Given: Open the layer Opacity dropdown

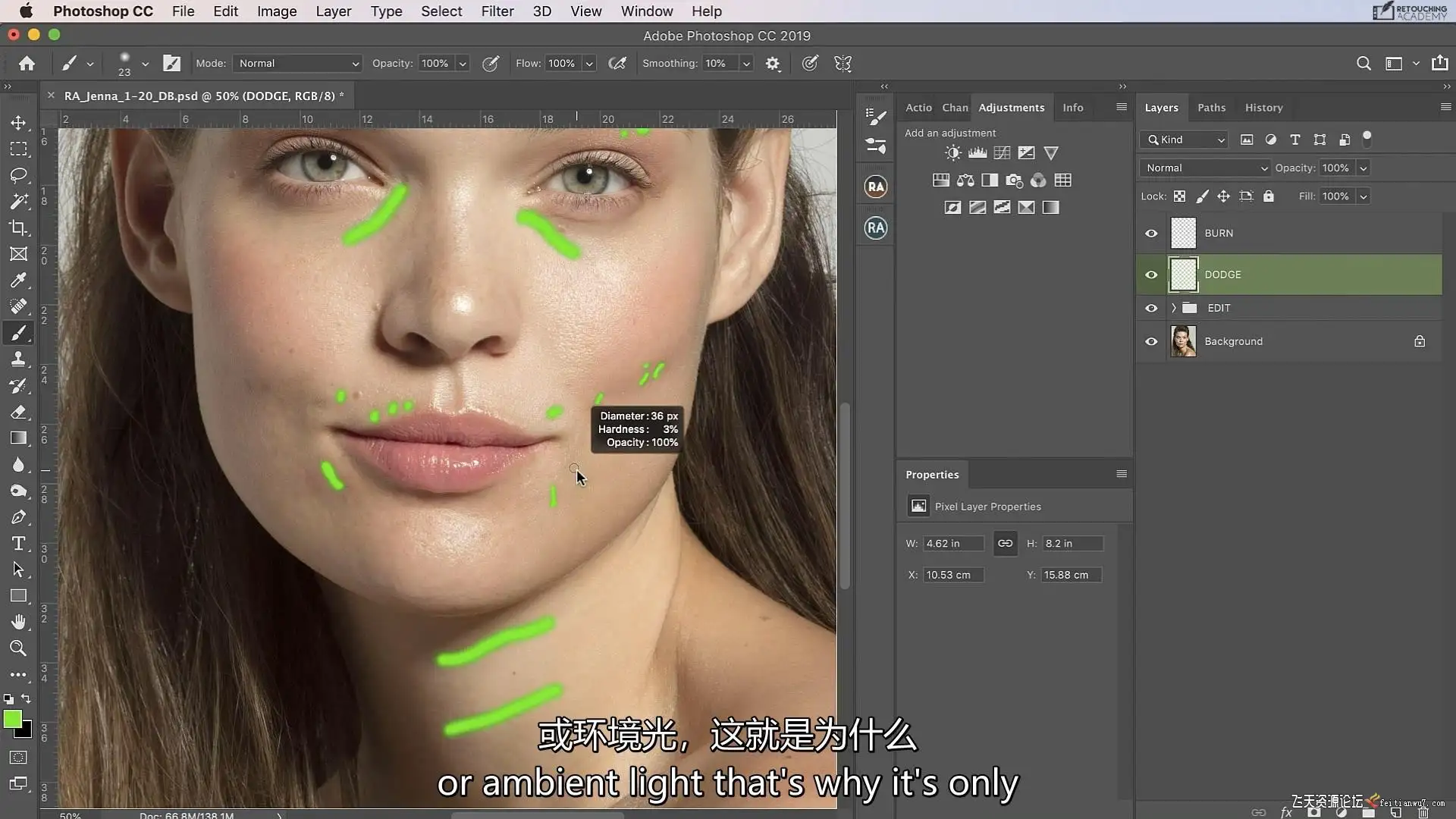Looking at the screenshot, I should (1363, 168).
